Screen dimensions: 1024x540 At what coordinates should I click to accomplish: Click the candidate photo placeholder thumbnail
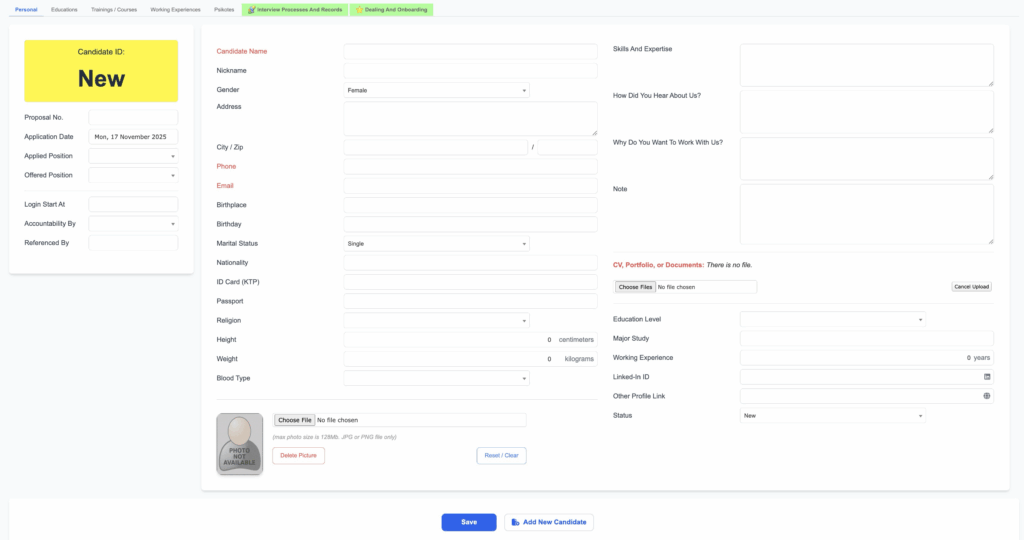240,443
